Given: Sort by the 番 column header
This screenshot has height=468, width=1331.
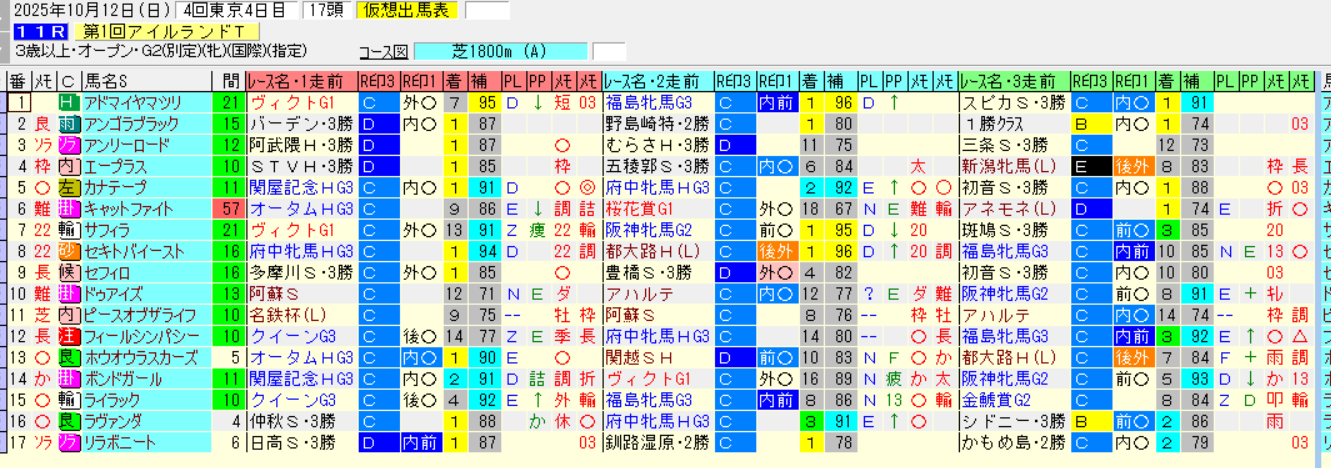Looking at the screenshot, I should [x=19, y=82].
